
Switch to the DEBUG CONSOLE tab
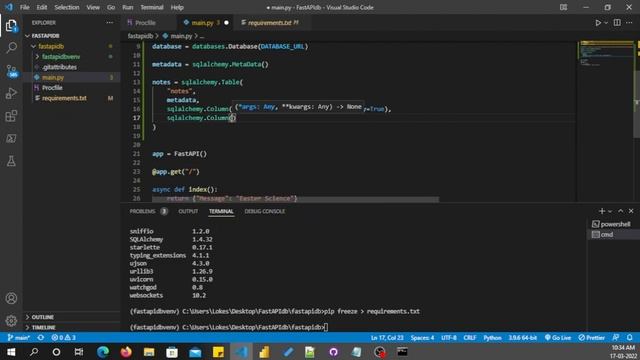pyautogui.click(x=264, y=211)
